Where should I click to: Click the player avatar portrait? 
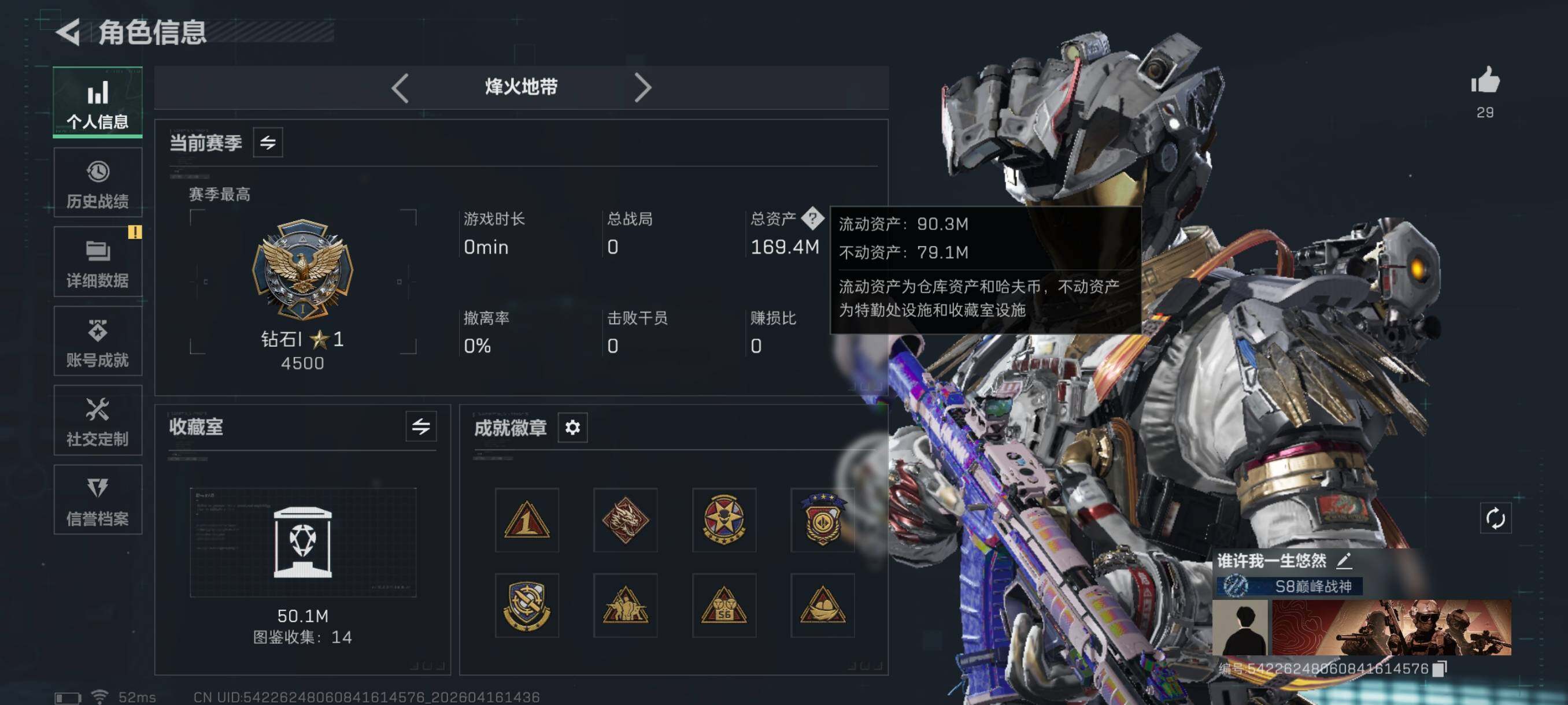pos(1241,628)
